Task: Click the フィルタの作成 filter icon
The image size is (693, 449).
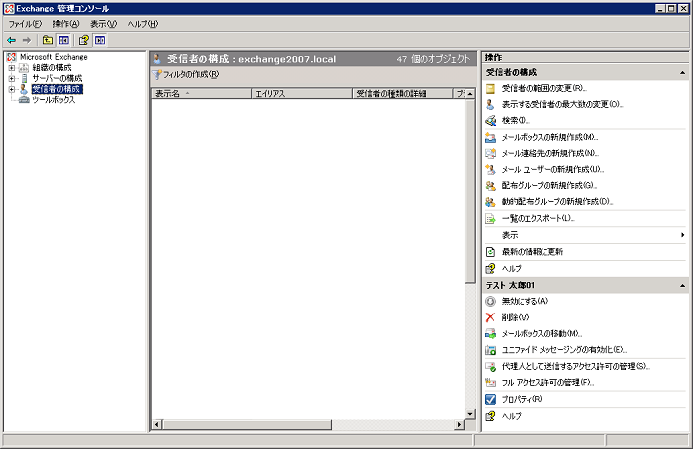Action: click(x=157, y=75)
